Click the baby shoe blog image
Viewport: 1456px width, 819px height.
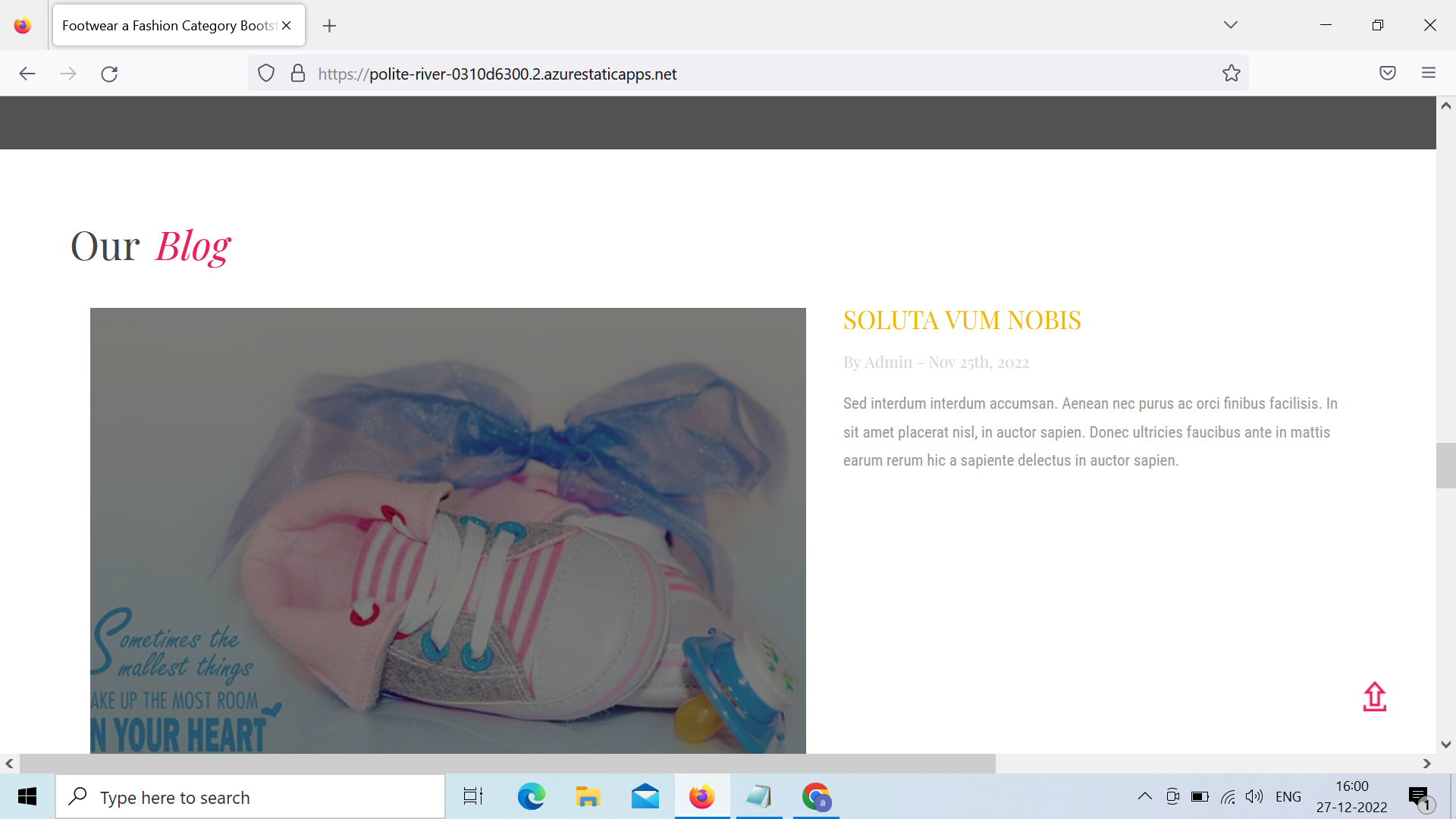pyautogui.click(x=447, y=530)
